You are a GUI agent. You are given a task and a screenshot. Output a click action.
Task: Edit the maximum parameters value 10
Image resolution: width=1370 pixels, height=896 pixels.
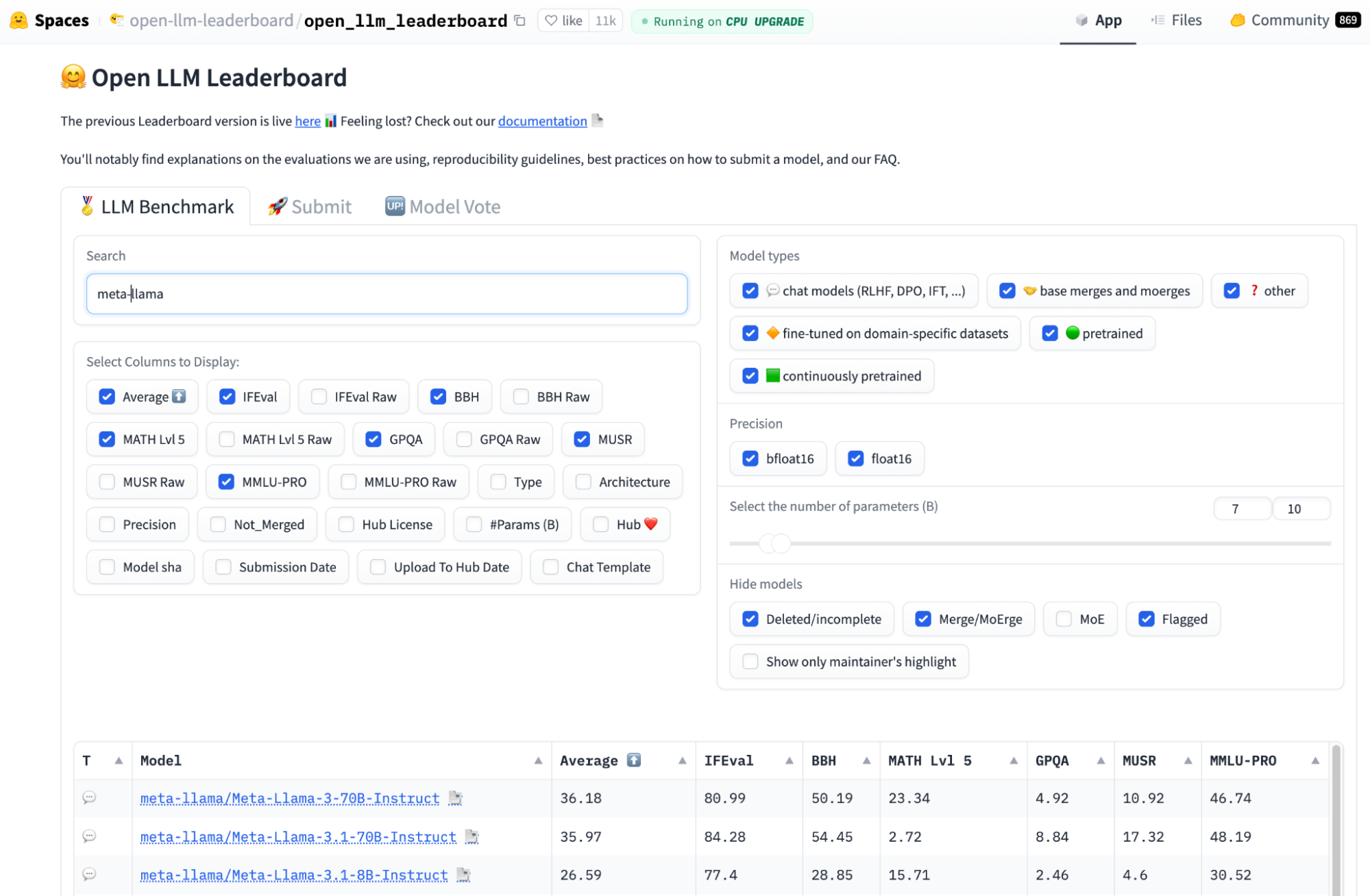tap(1301, 508)
